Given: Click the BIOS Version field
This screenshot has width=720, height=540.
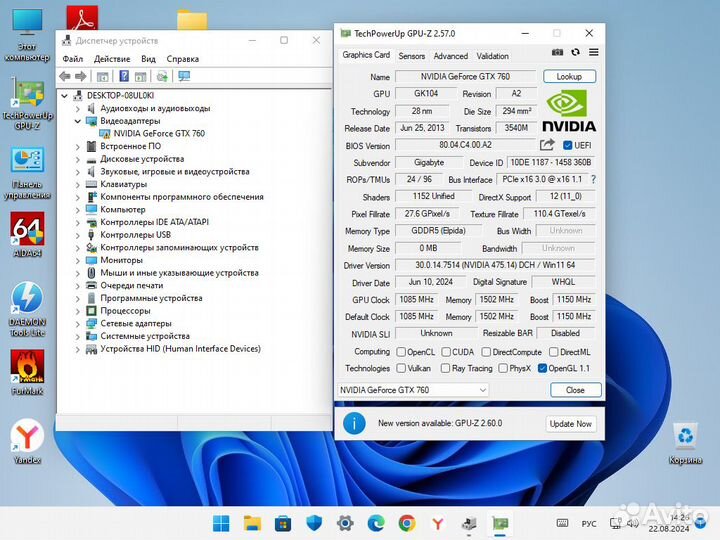Looking at the screenshot, I should coord(466,145).
